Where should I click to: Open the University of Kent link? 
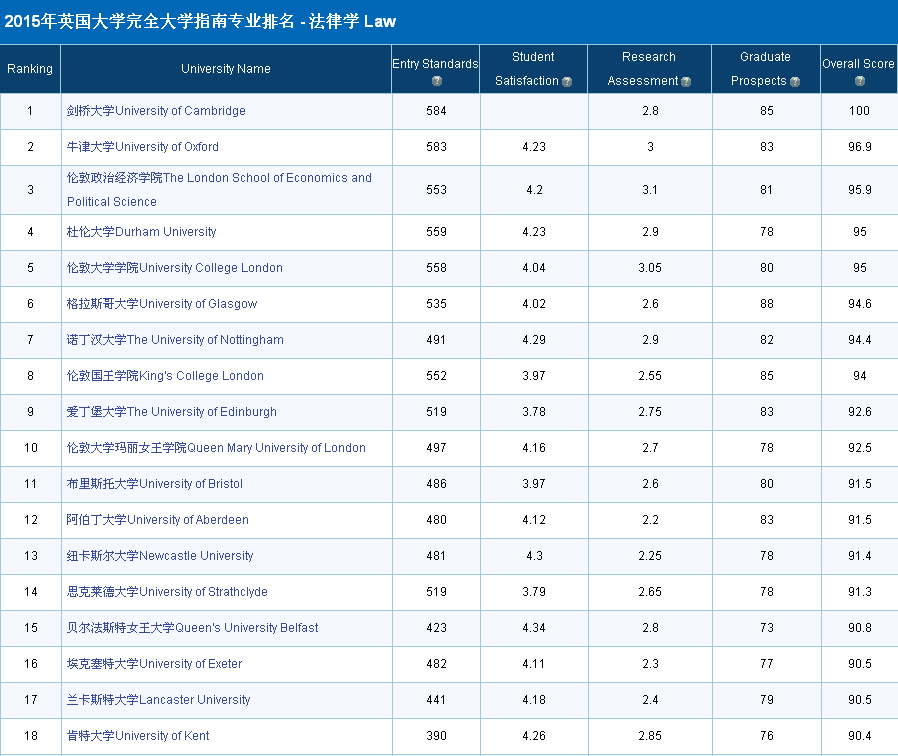138,736
